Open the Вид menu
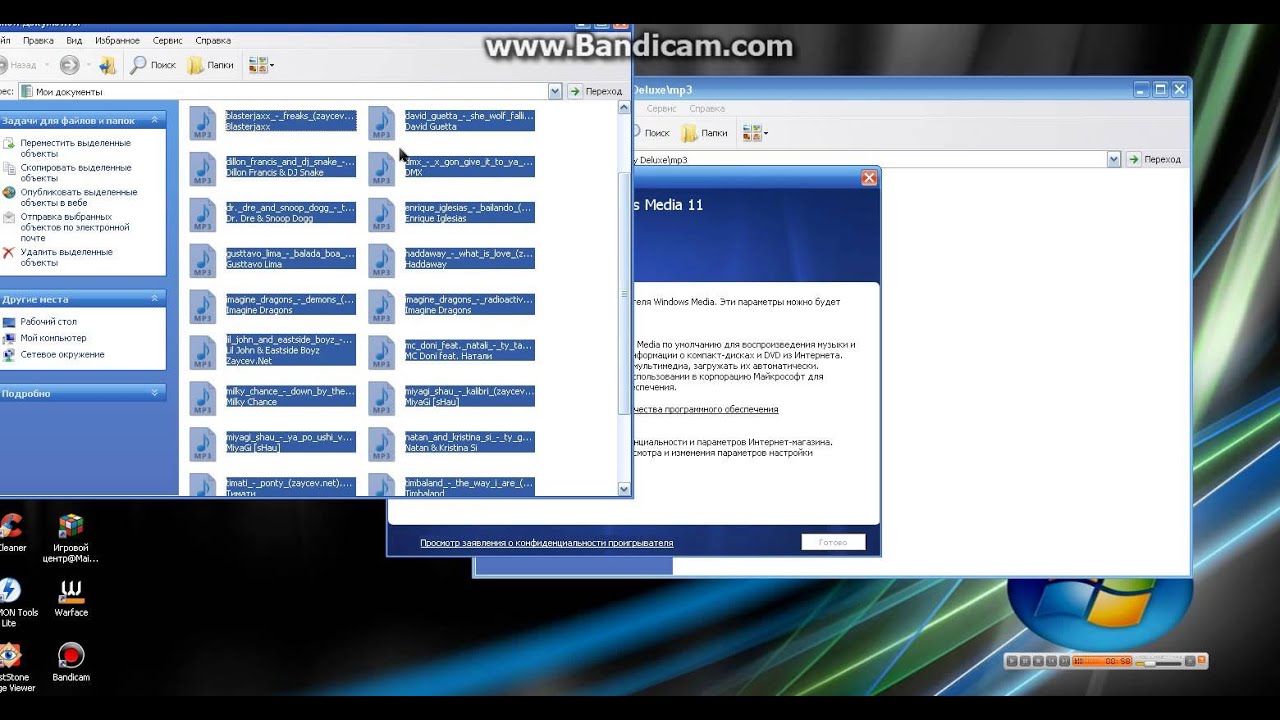 pyautogui.click(x=74, y=41)
